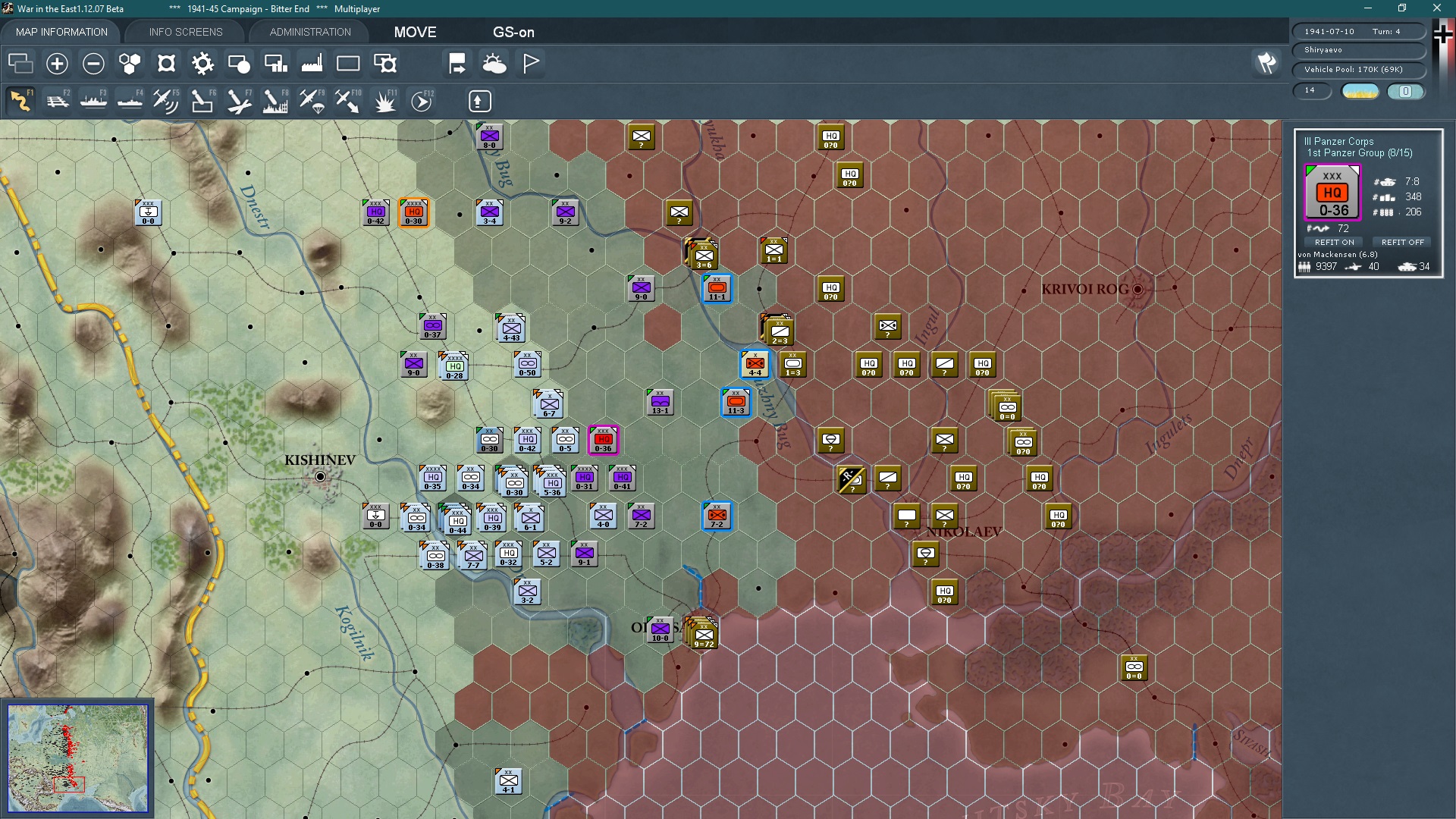
Task: Click the upward arrow box icon
Action: click(x=479, y=101)
